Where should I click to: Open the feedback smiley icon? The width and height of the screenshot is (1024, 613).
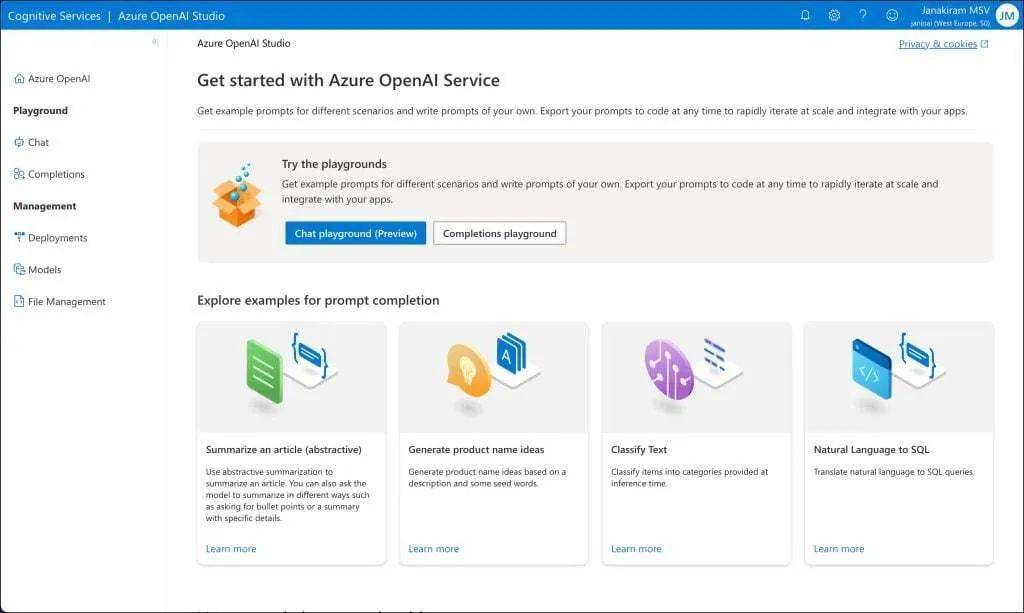point(891,15)
